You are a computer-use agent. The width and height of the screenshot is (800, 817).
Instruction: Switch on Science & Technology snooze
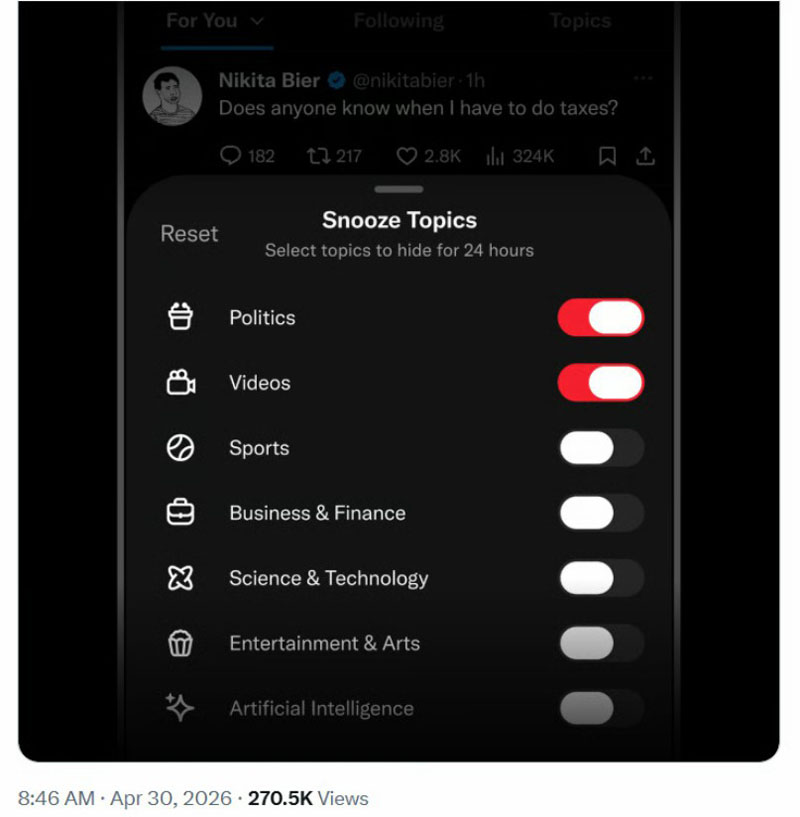point(600,578)
